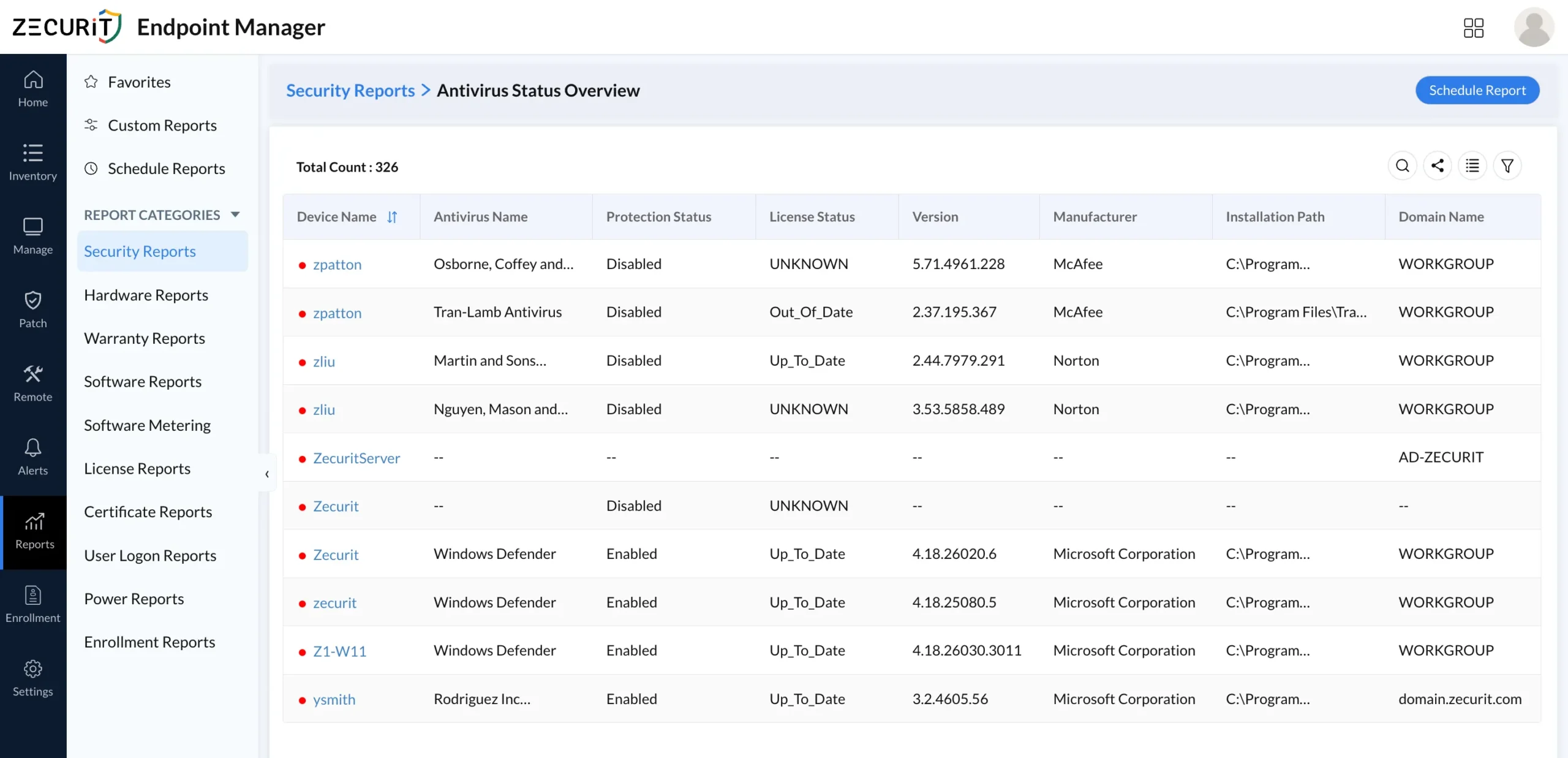This screenshot has width=1568, height=758.
Task: Select Security Reports category
Action: [162, 251]
